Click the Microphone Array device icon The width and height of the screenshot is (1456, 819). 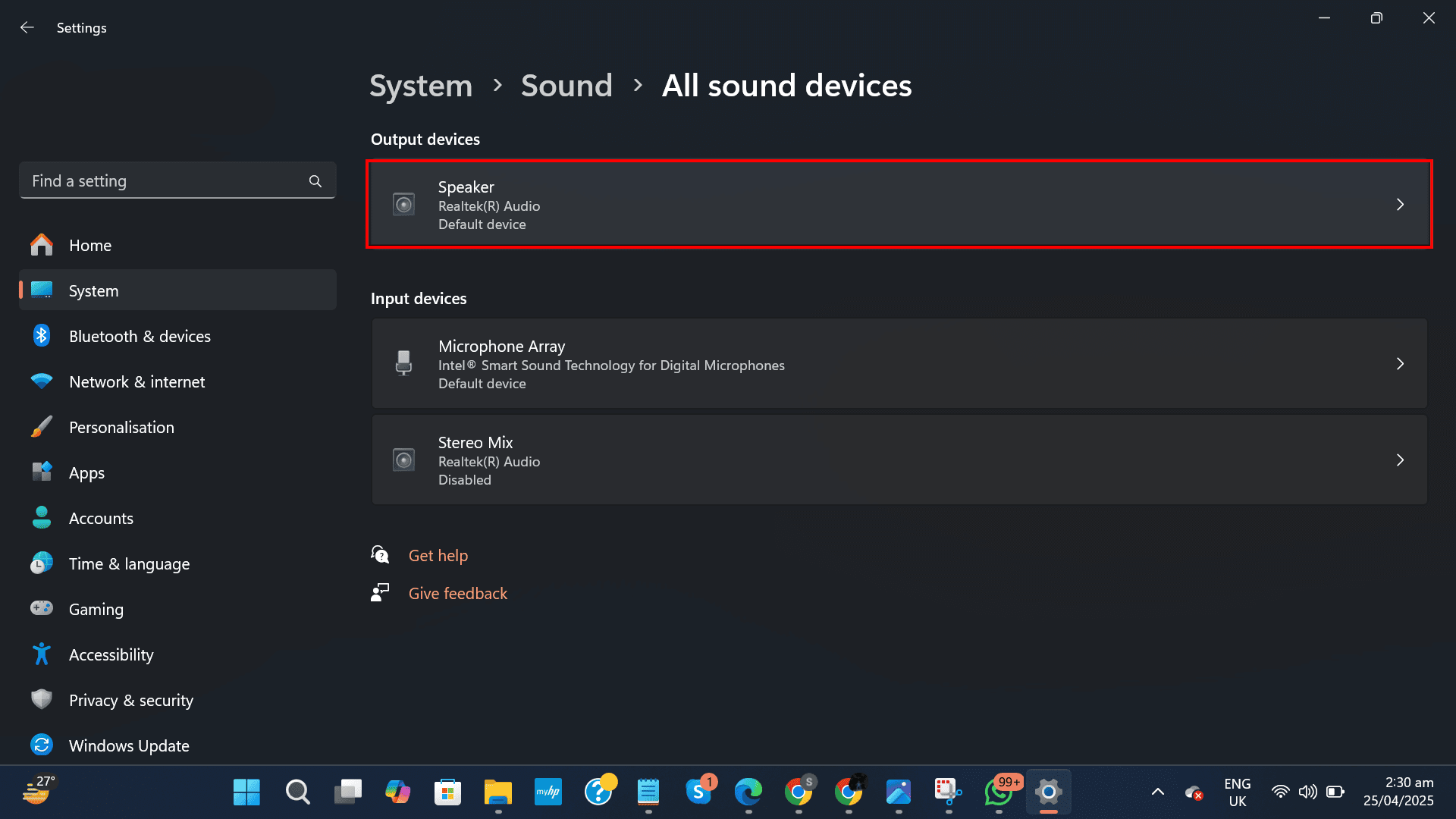coord(403,363)
